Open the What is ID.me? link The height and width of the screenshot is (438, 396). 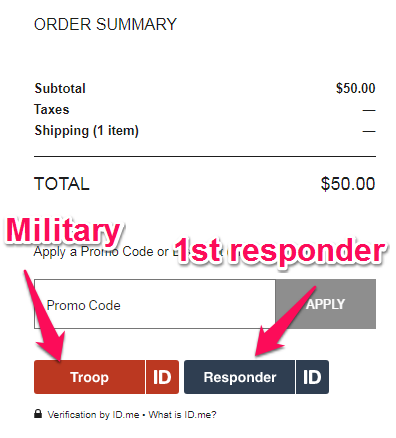(182, 415)
